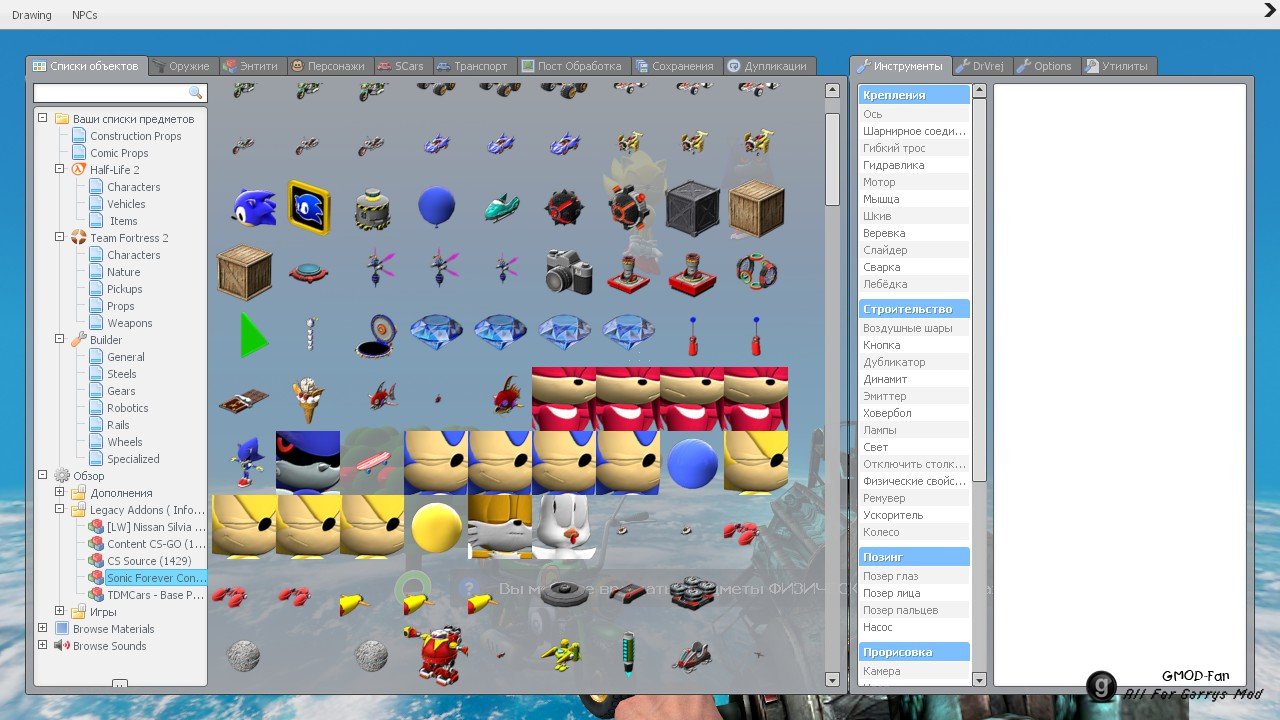The image size is (1280, 720).
Task: Click the spawn icon grid scrollbar handle
Action: (x=832, y=158)
